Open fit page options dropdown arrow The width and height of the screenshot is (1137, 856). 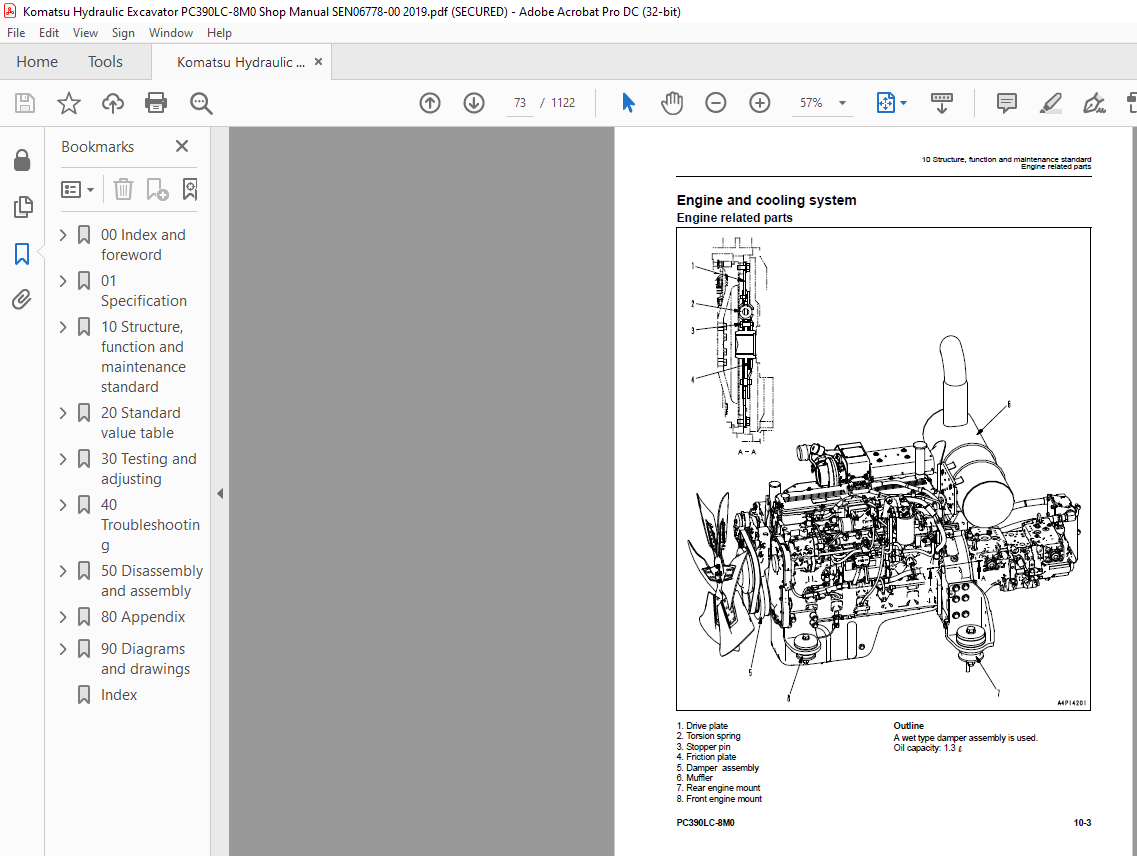904,103
